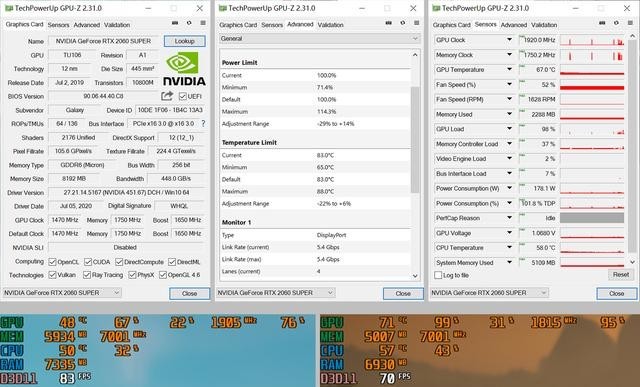Switch to Validation tab in Advanced window

point(331,25)
